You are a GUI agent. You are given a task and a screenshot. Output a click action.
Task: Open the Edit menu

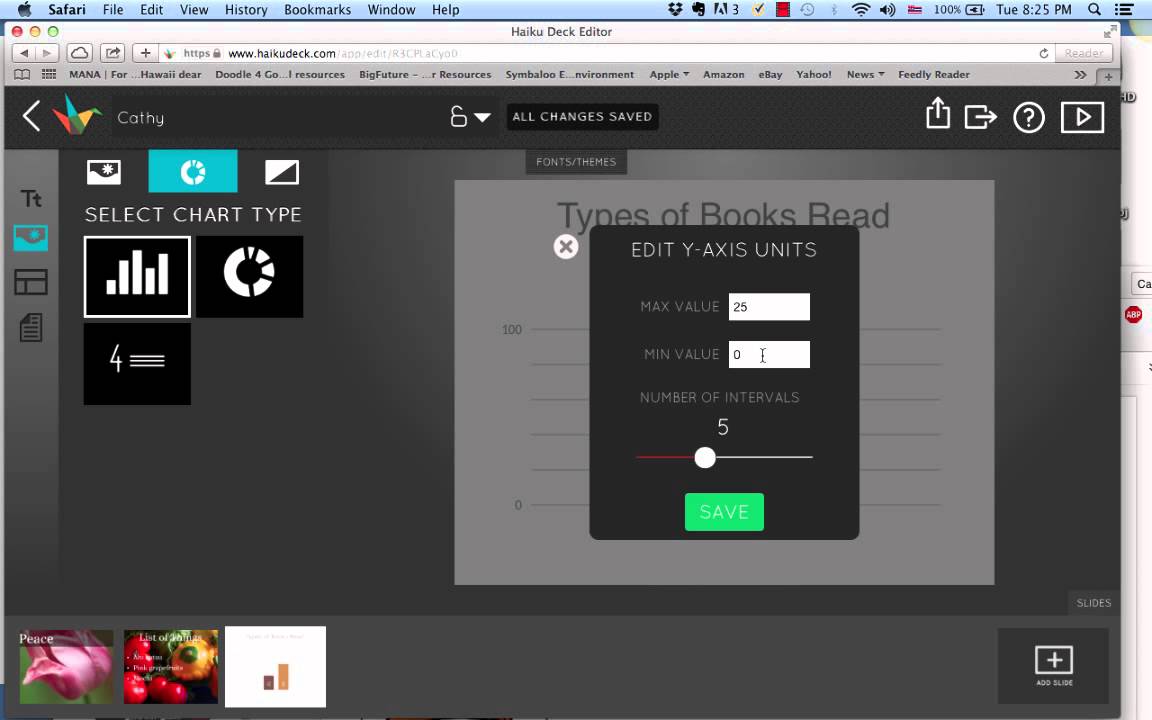click(x=151, y=10)
